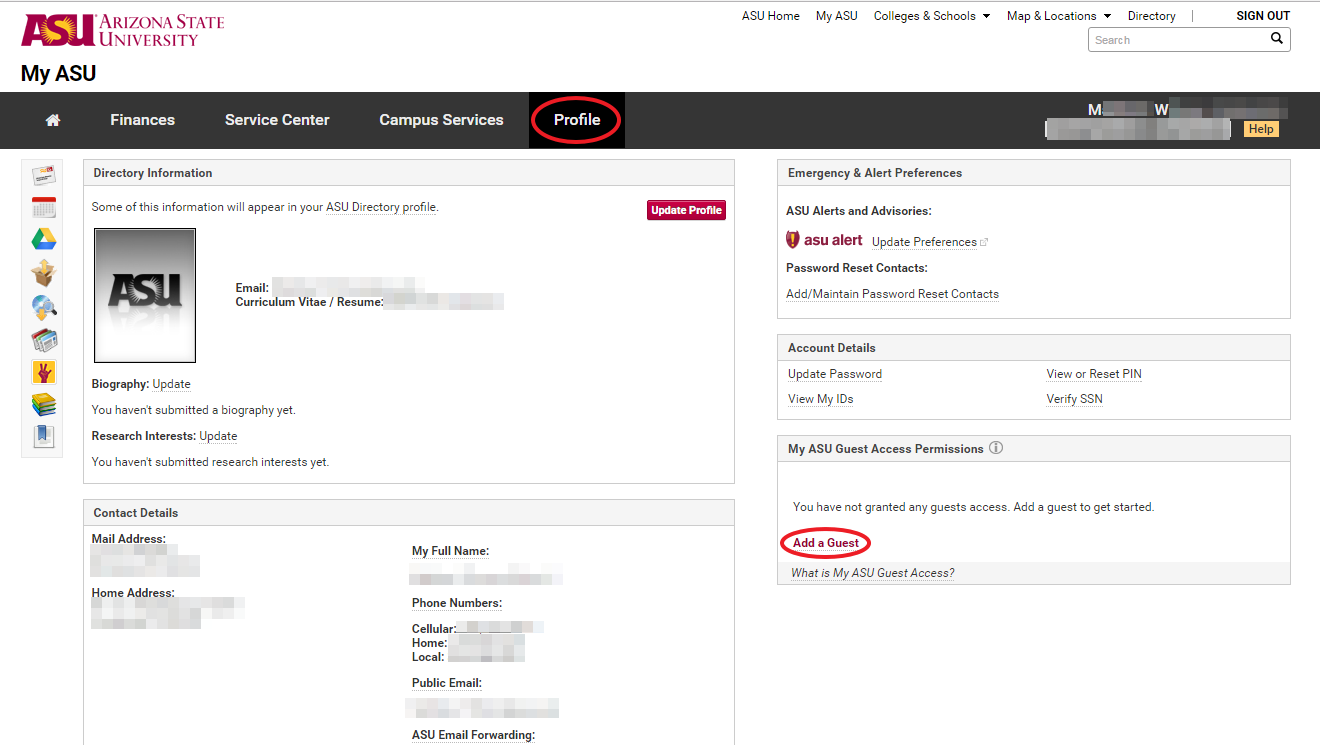This screenshot has height=745, width=1320.
Task: Select the Google Drive icon
Action: point(42,238)
